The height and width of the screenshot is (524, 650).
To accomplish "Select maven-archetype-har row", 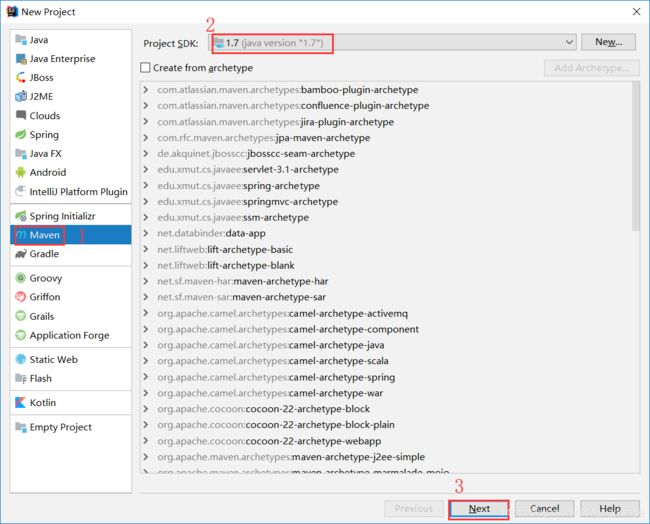I will click(x=386, y=281).
